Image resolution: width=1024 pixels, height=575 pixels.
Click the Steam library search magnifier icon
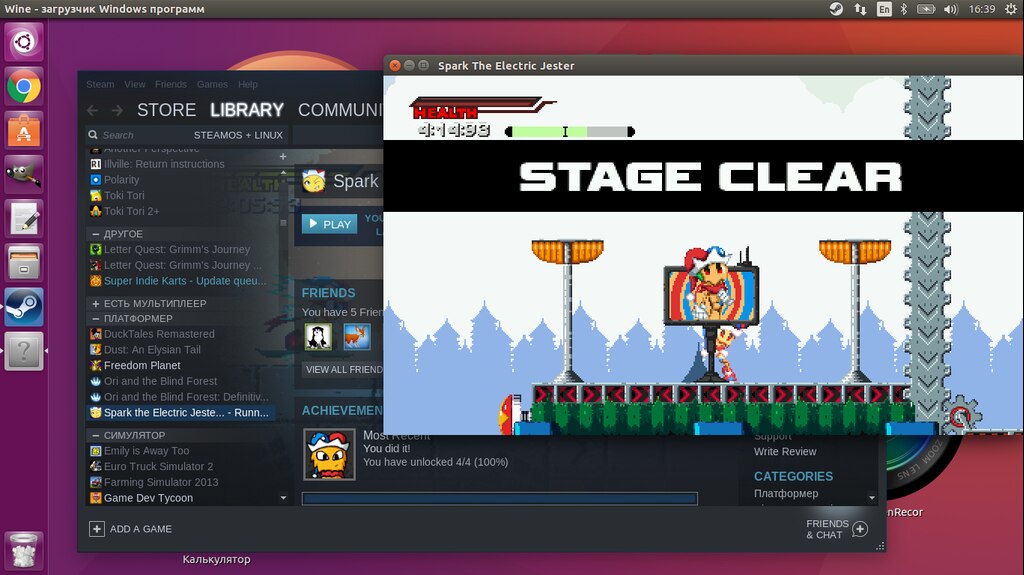[x=93, y=135]
